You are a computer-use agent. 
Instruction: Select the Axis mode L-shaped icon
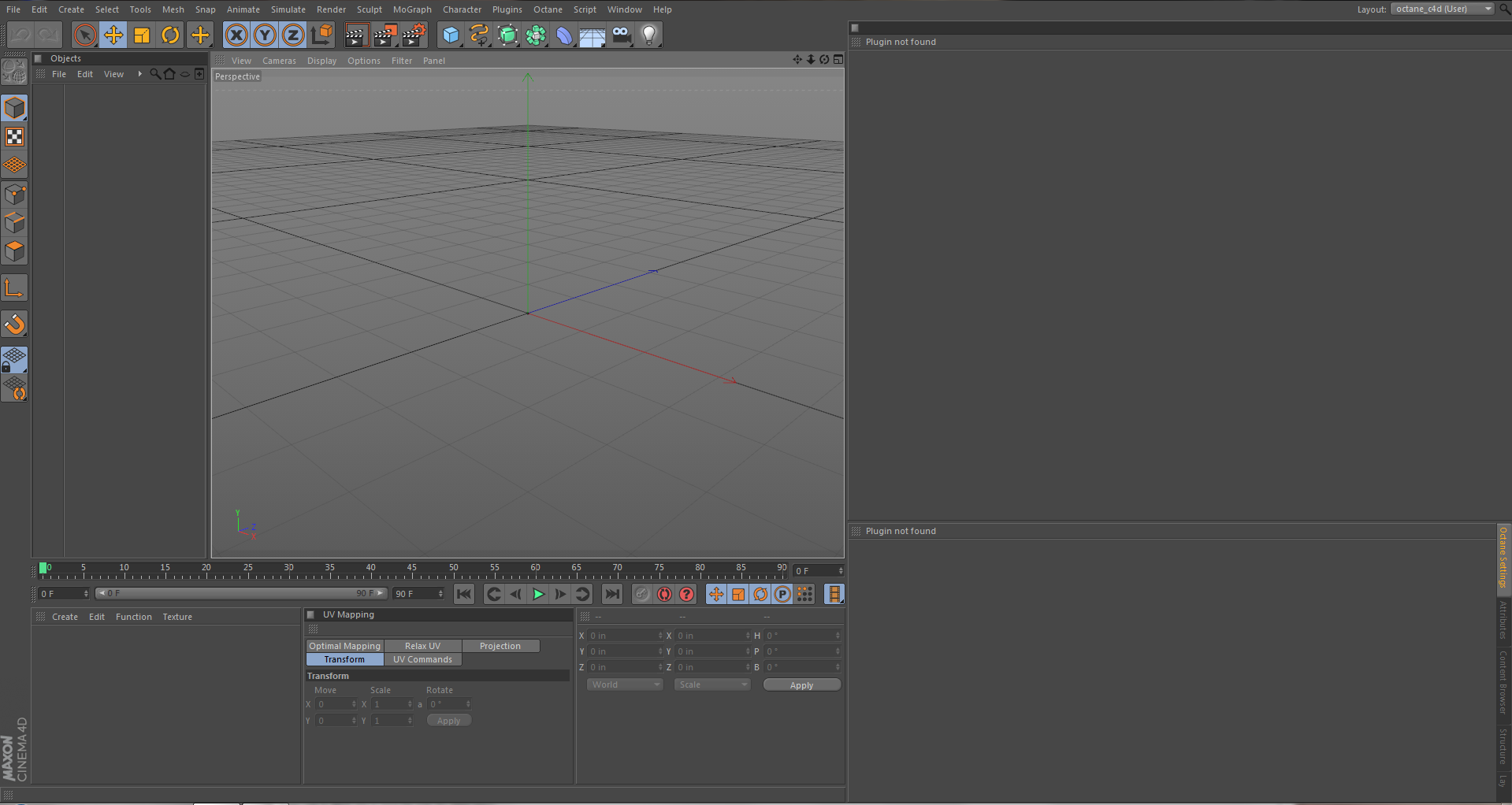15,288
